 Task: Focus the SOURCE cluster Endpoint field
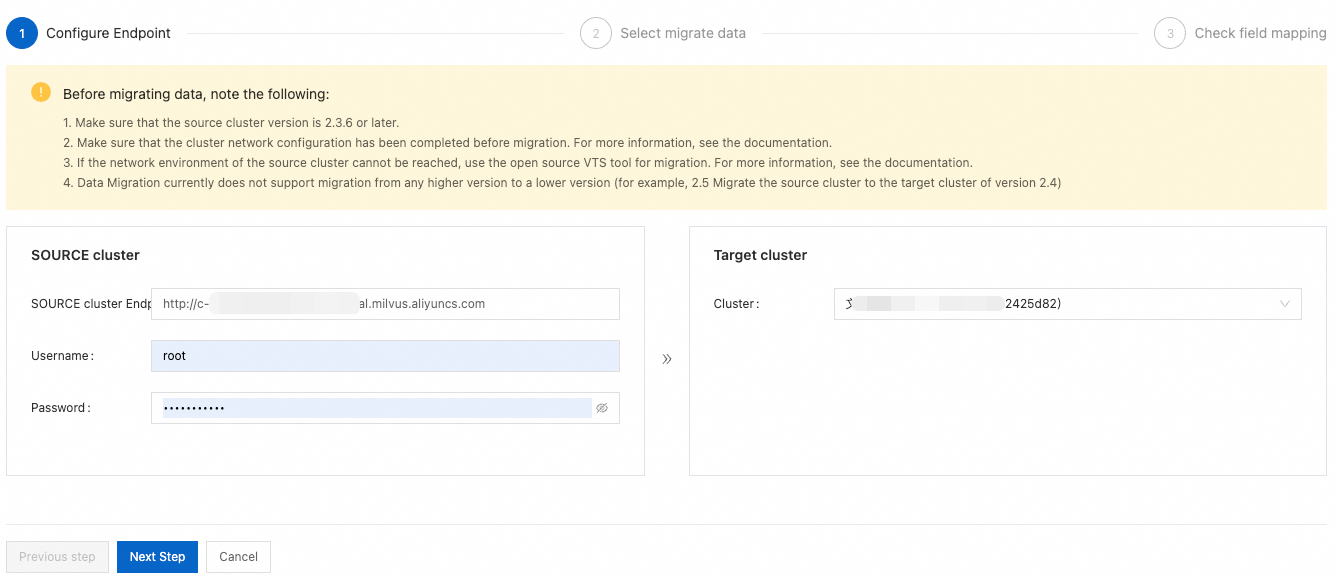385,304
